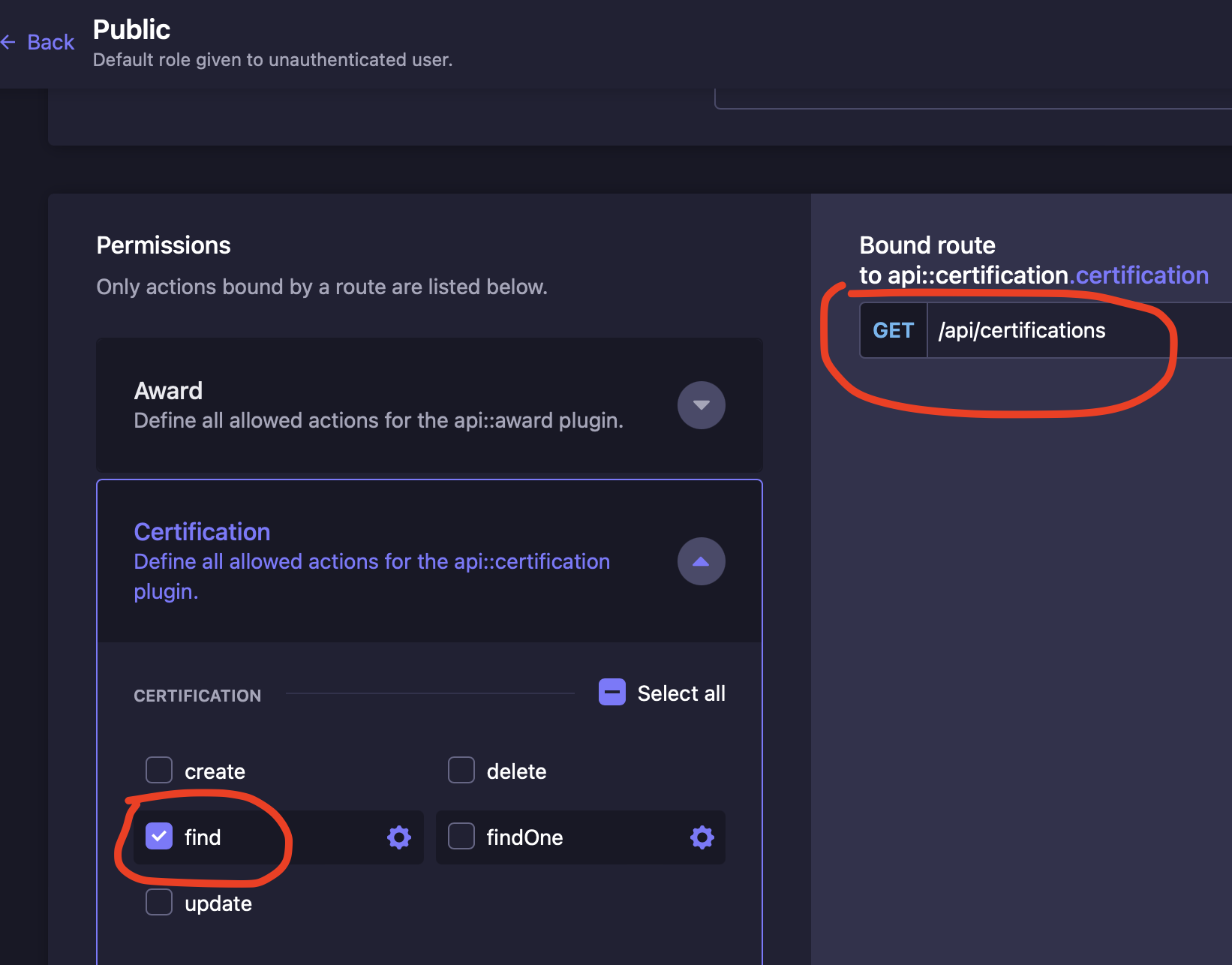Click the Back link

click(x=50, y=42)
